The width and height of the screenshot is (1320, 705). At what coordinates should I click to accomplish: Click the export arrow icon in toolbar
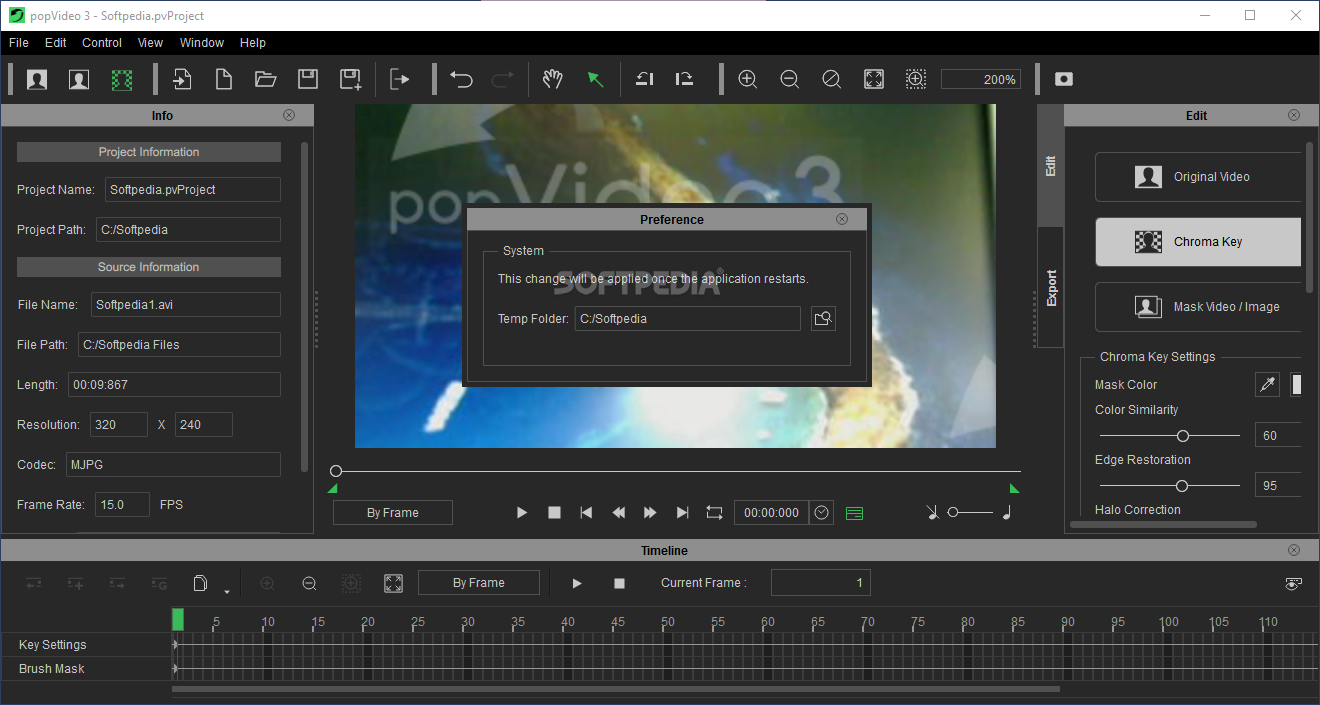[400, 79]
